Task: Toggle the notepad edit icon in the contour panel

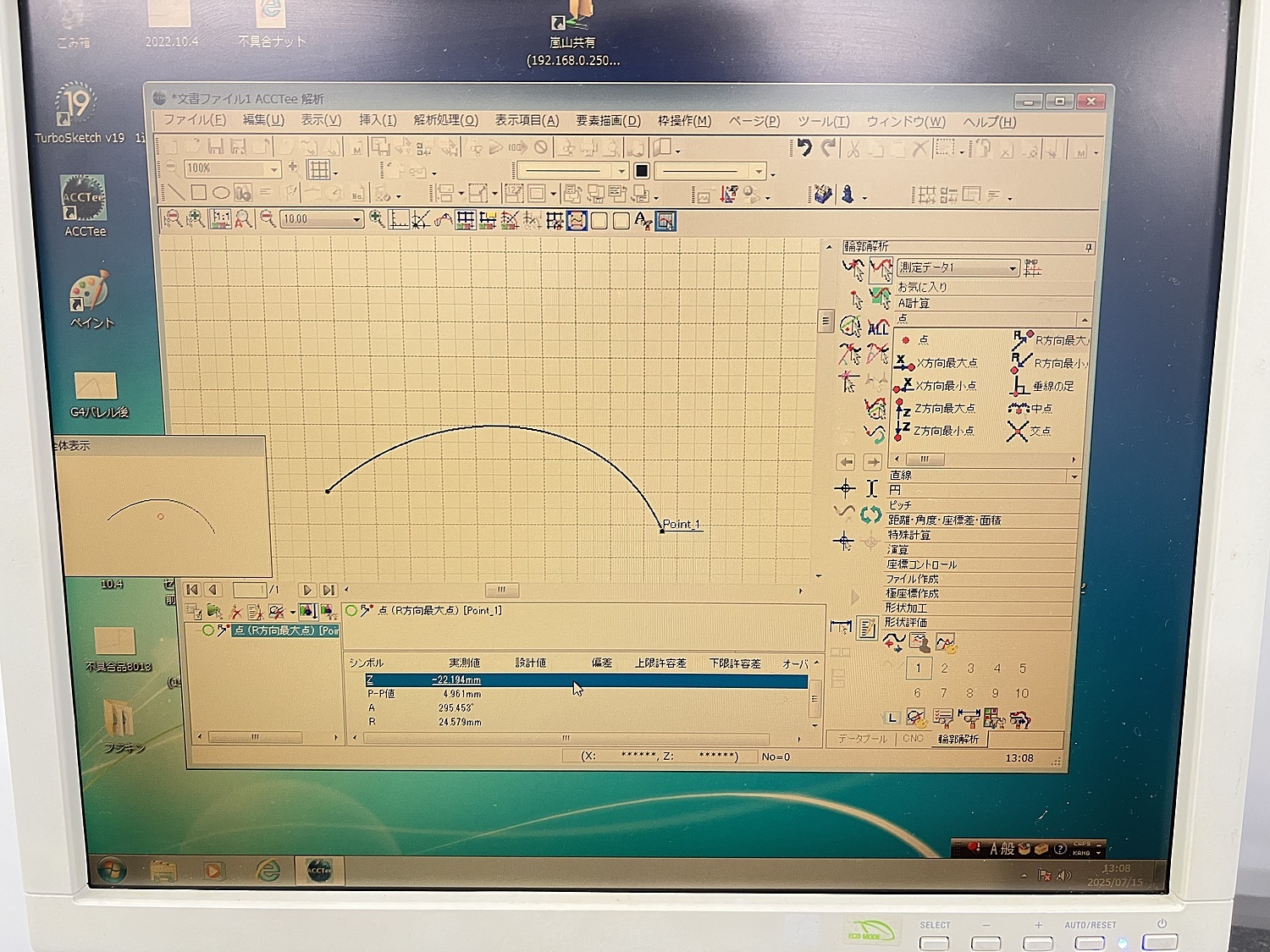Action: (867, 628)
